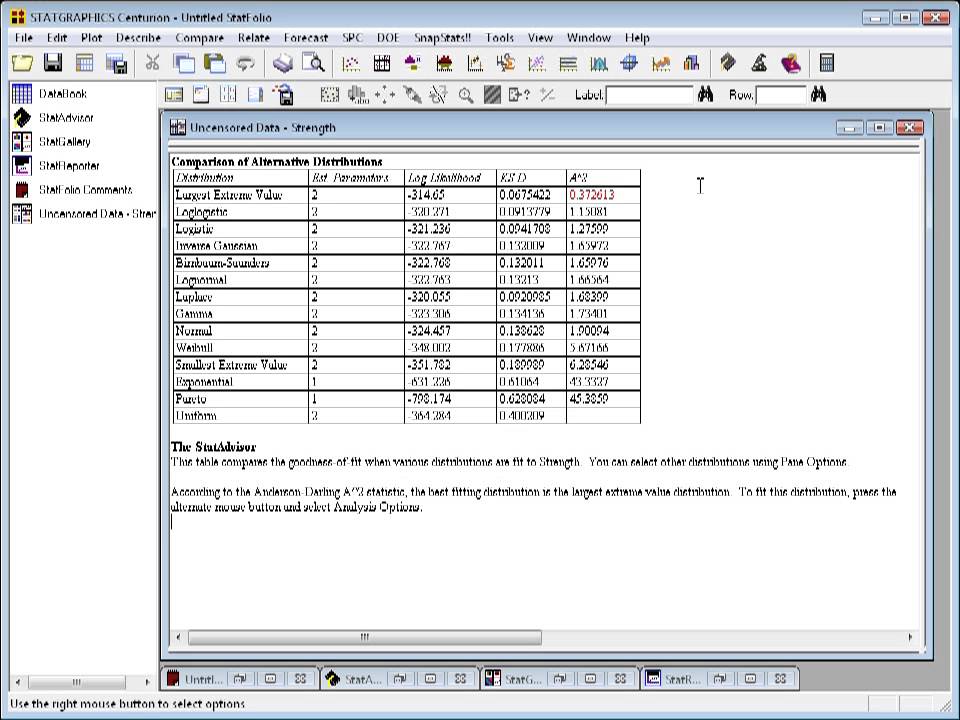This screenshot has height=720, width=960.
Task: Click the red A^2 value 0.372613
Action: [x=591, y=195]
